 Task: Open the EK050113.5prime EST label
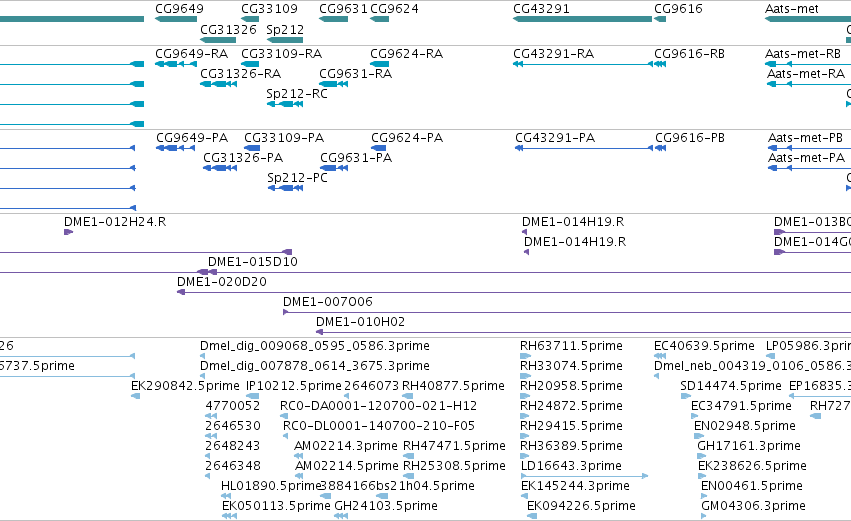(276, 506)
